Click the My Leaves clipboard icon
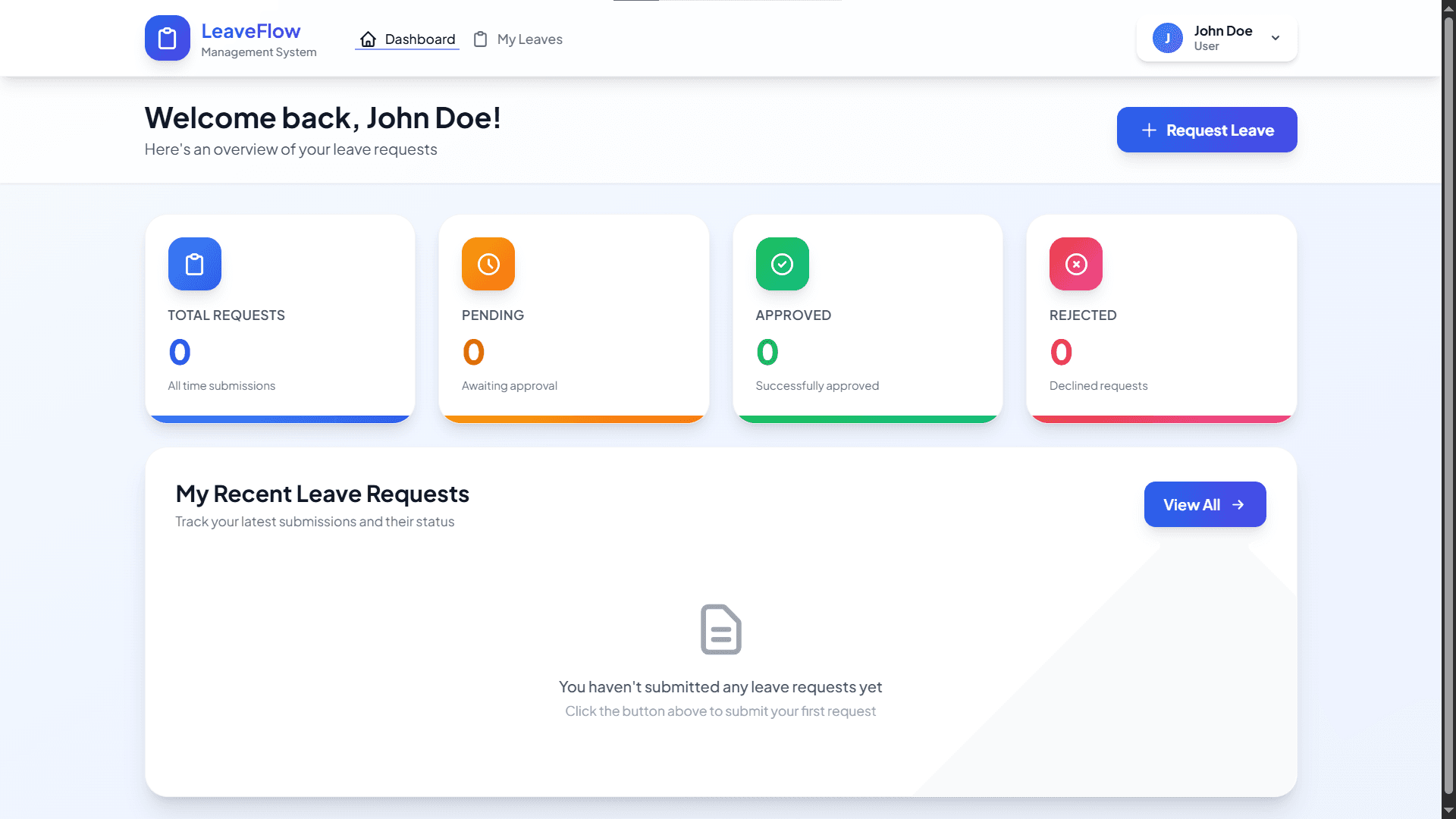Image resolution: width=1456 pixels, height=819 pixels. pyautogui.click(x=480, y=39)
